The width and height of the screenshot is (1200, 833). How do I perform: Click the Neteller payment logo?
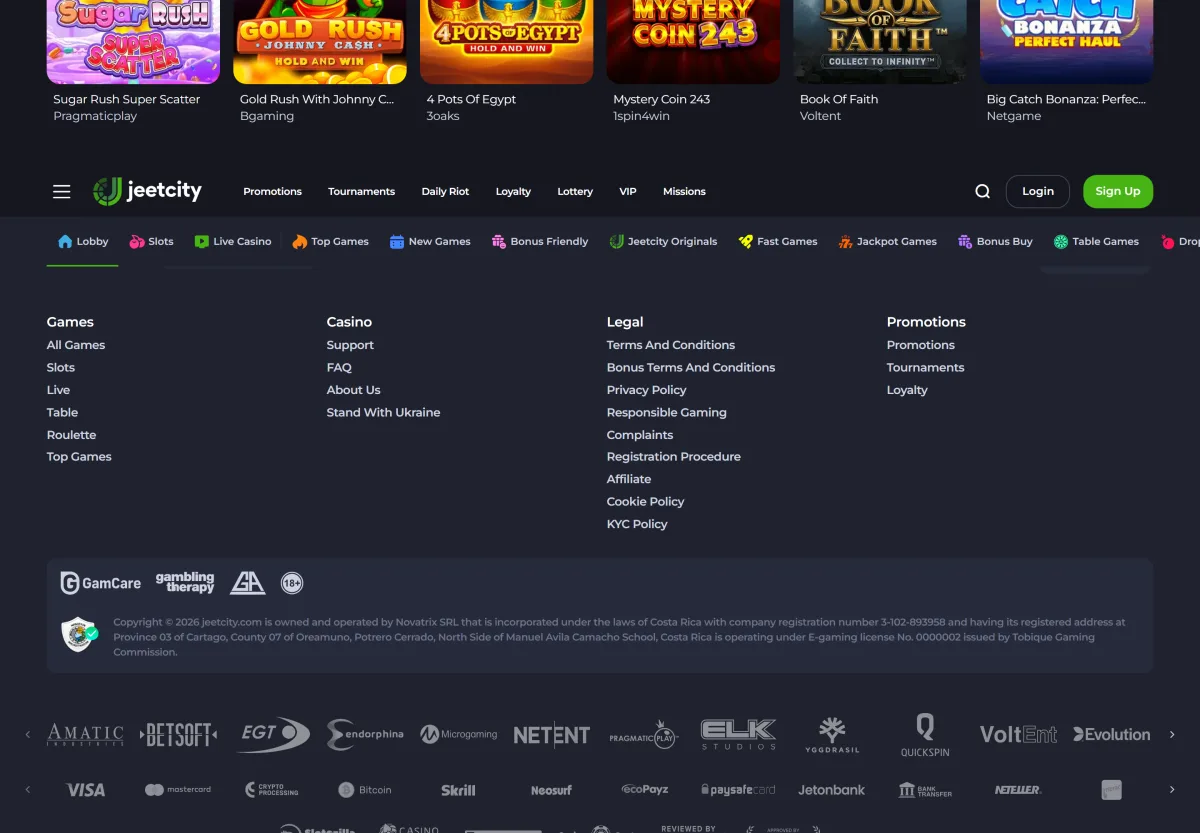tap(1018, 790)
